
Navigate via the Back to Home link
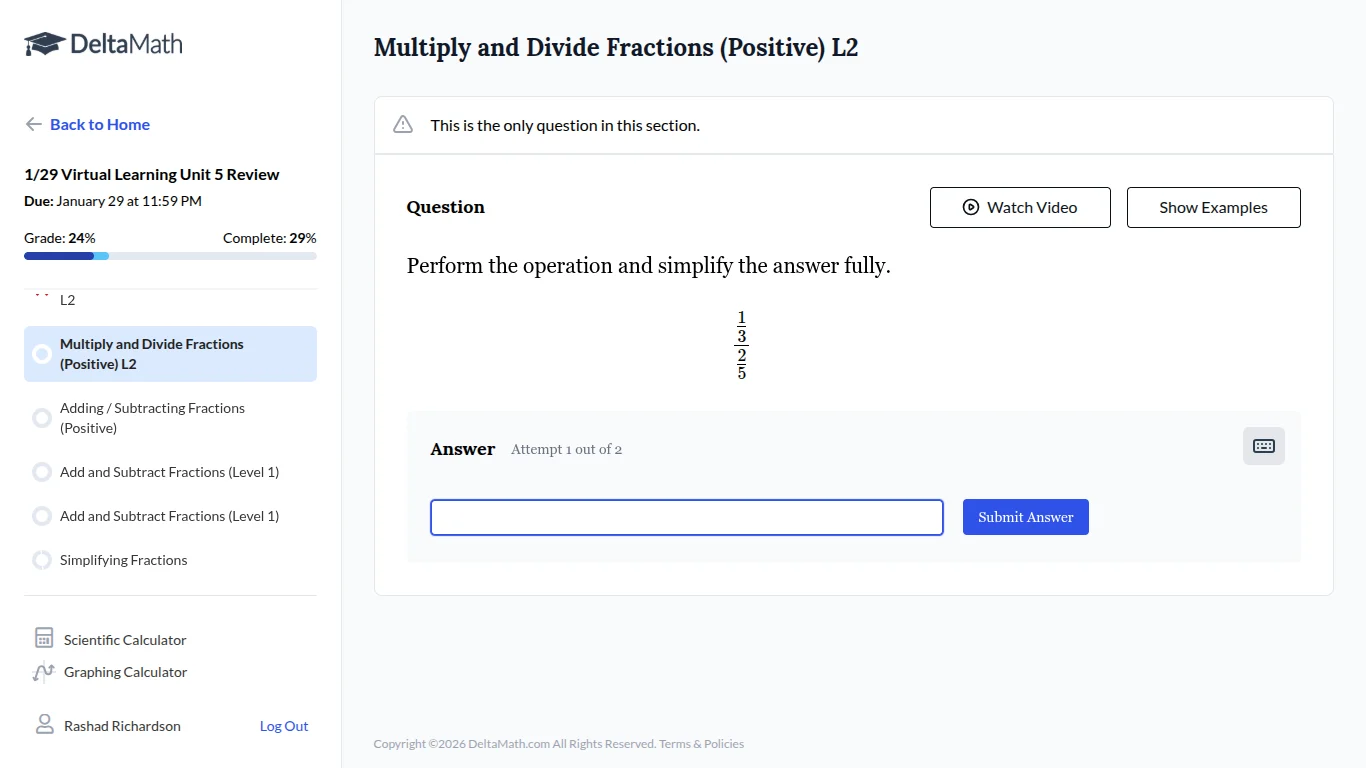tap(99, 124)
